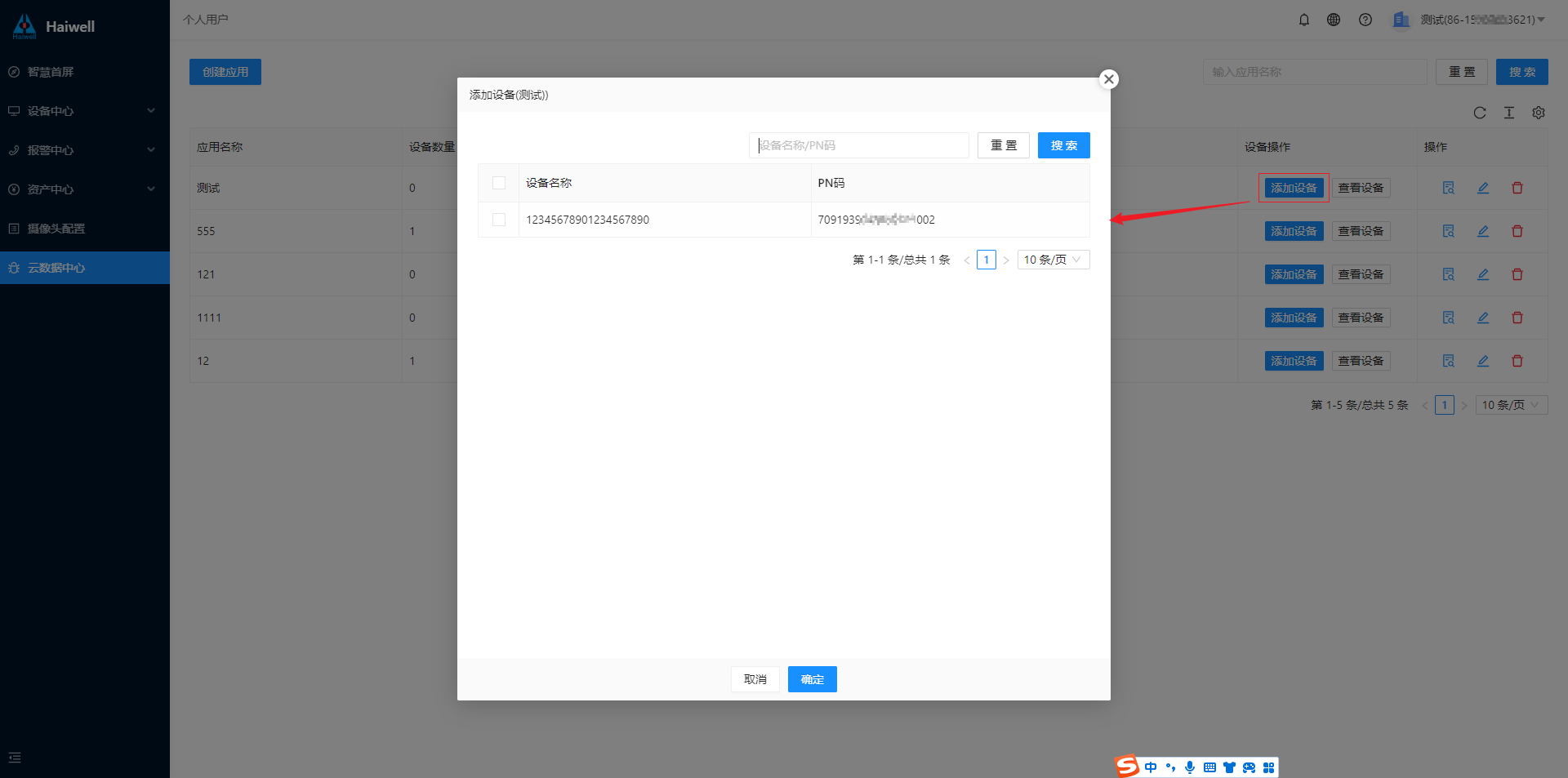Click the refresh table icon
Screen dimensions: 1568x778
1480,113
